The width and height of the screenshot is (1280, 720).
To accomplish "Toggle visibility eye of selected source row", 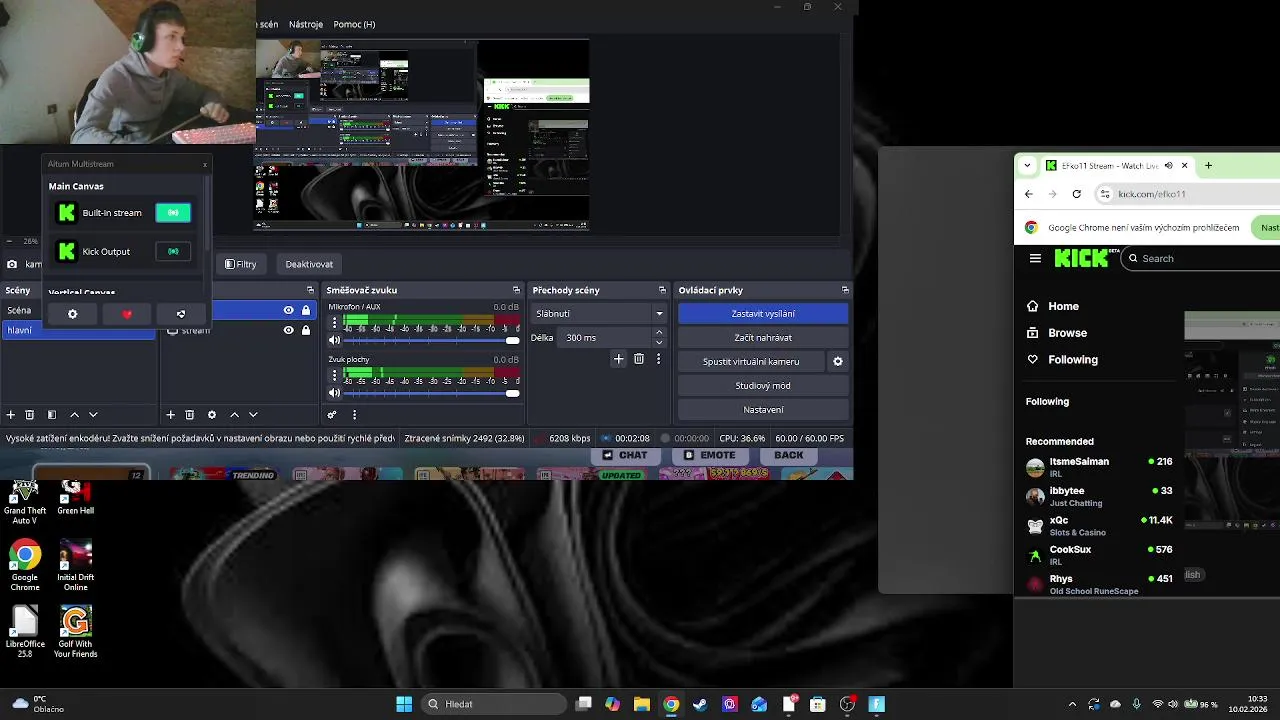I will pyautogui.click(x=288, y=311).
